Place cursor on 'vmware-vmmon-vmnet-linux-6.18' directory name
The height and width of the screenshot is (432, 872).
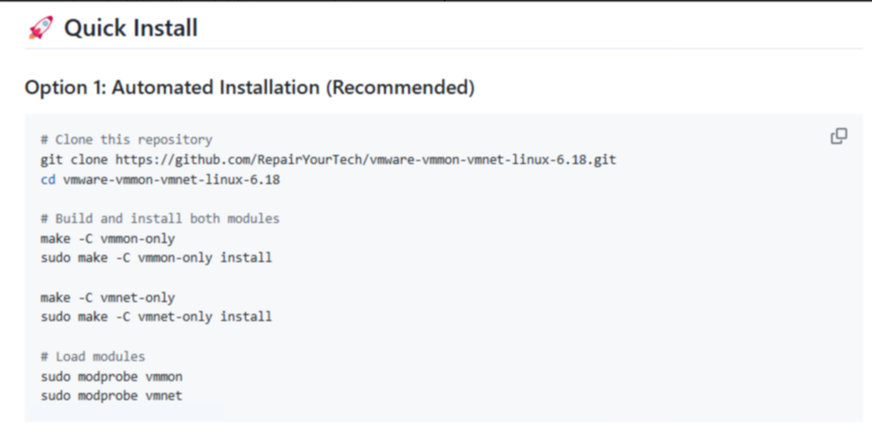[x=171, y=179]
